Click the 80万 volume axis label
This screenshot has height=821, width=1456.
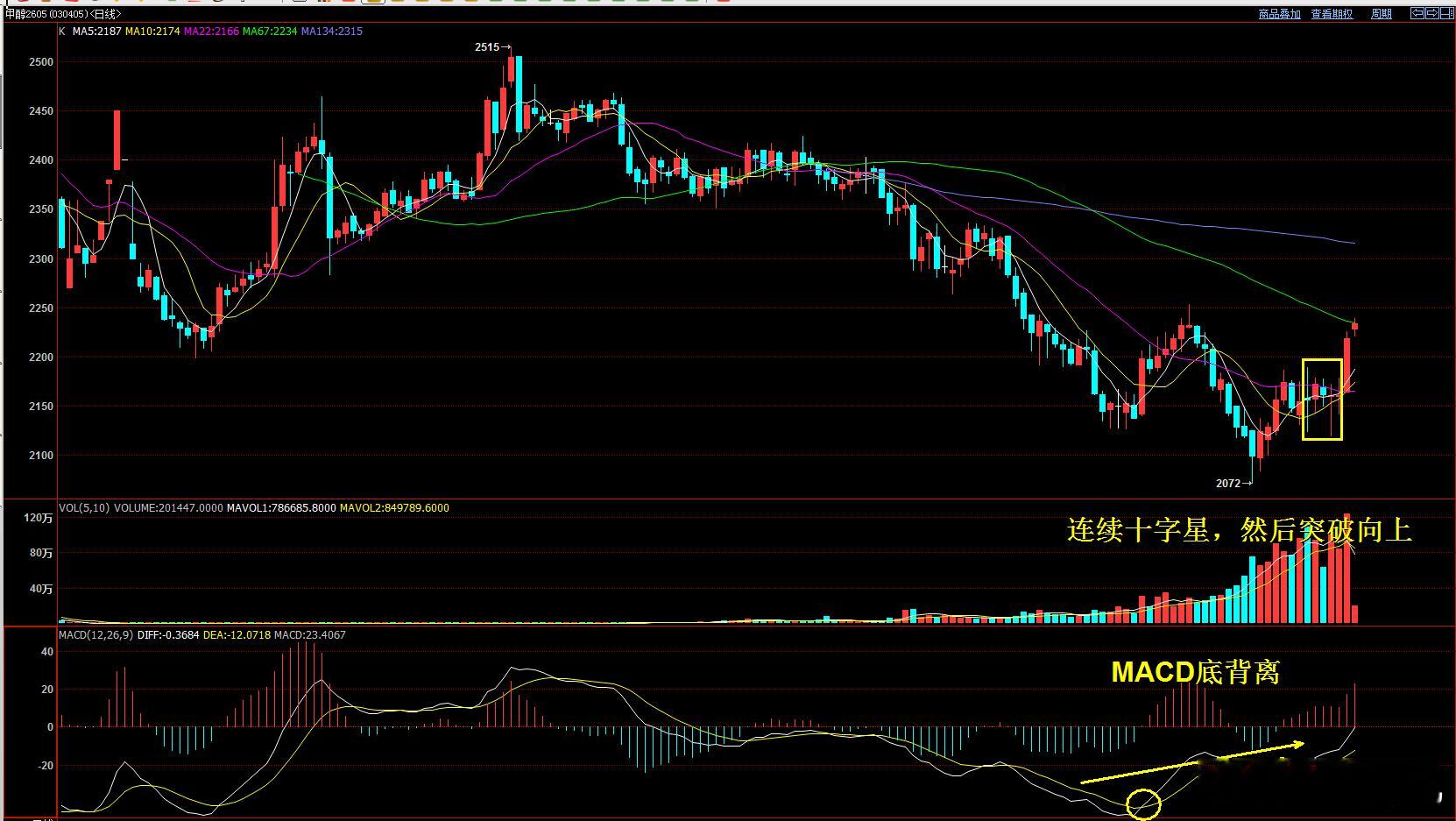(42, 554)
